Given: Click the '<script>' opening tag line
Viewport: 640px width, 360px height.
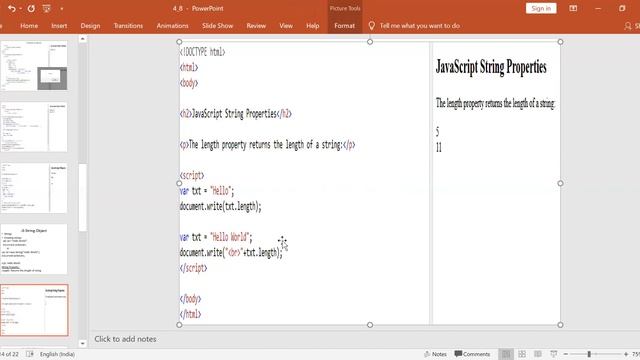Looking at the screenshot, I should (192, 176).
